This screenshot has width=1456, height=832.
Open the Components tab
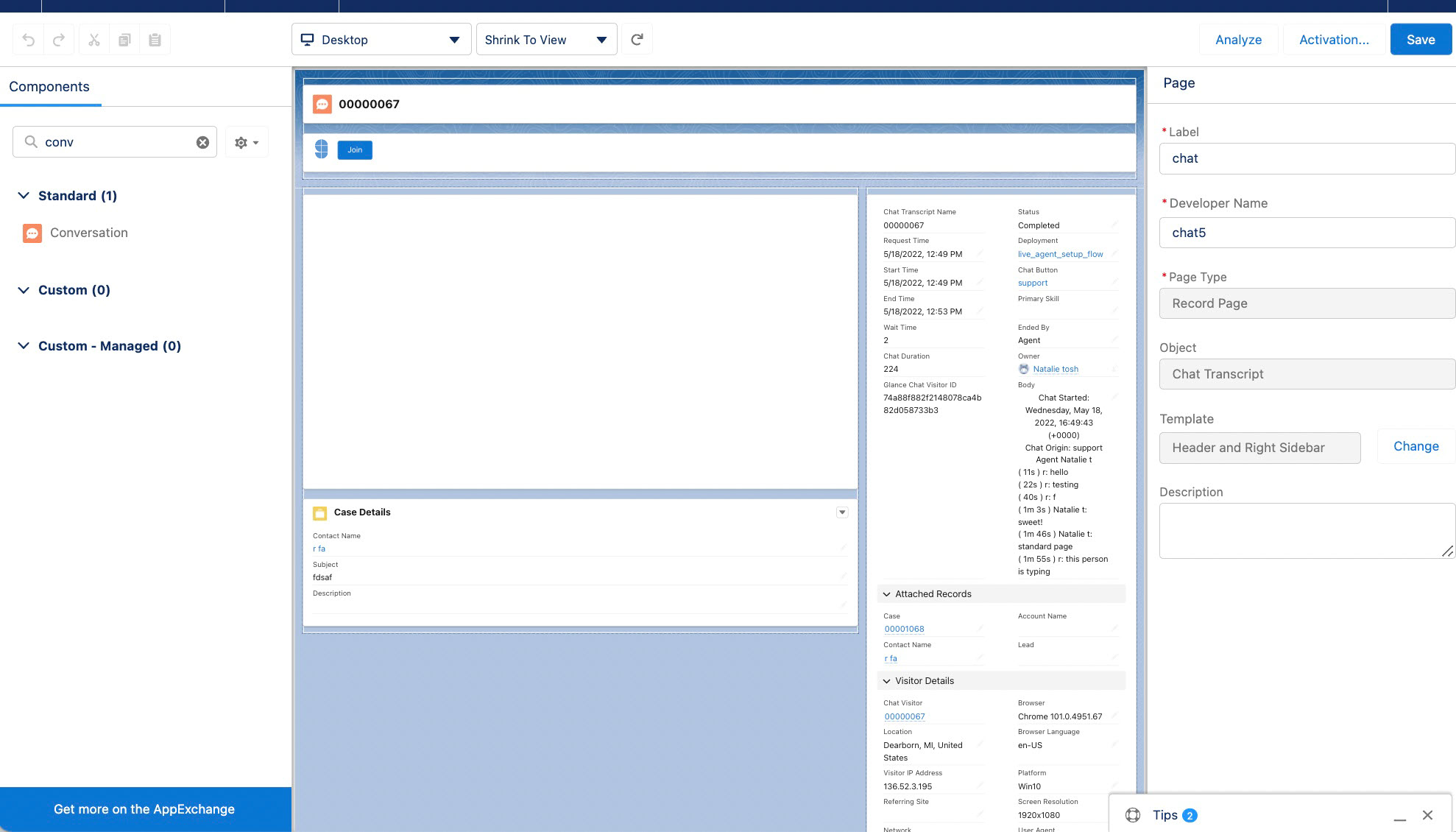click(x=49, y=87)
